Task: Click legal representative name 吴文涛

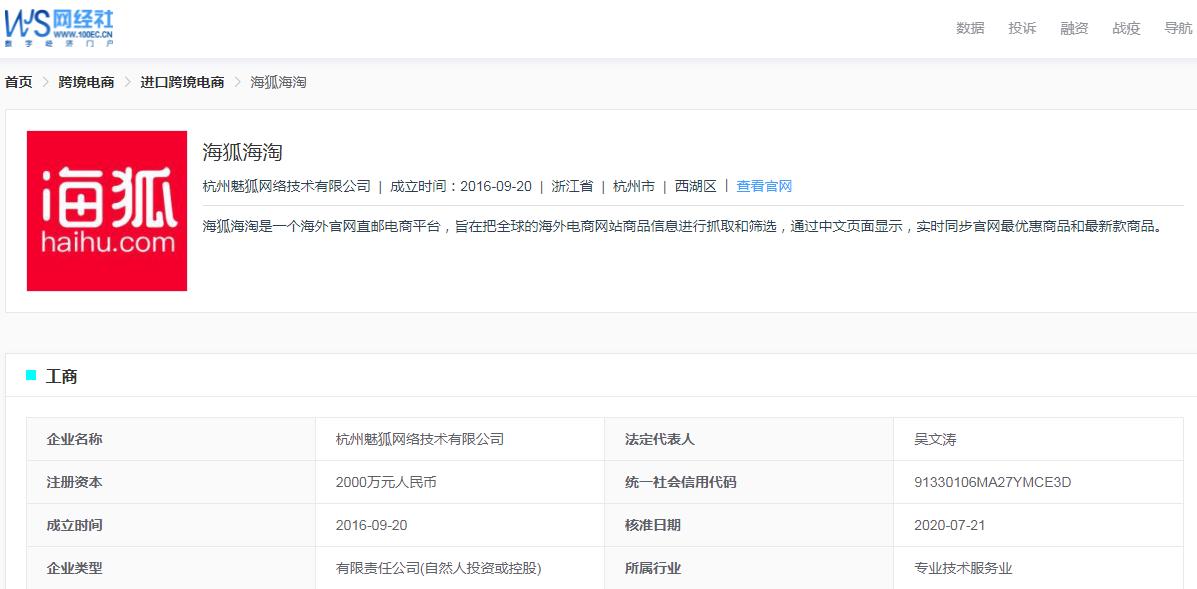Action: coord(935,439)
